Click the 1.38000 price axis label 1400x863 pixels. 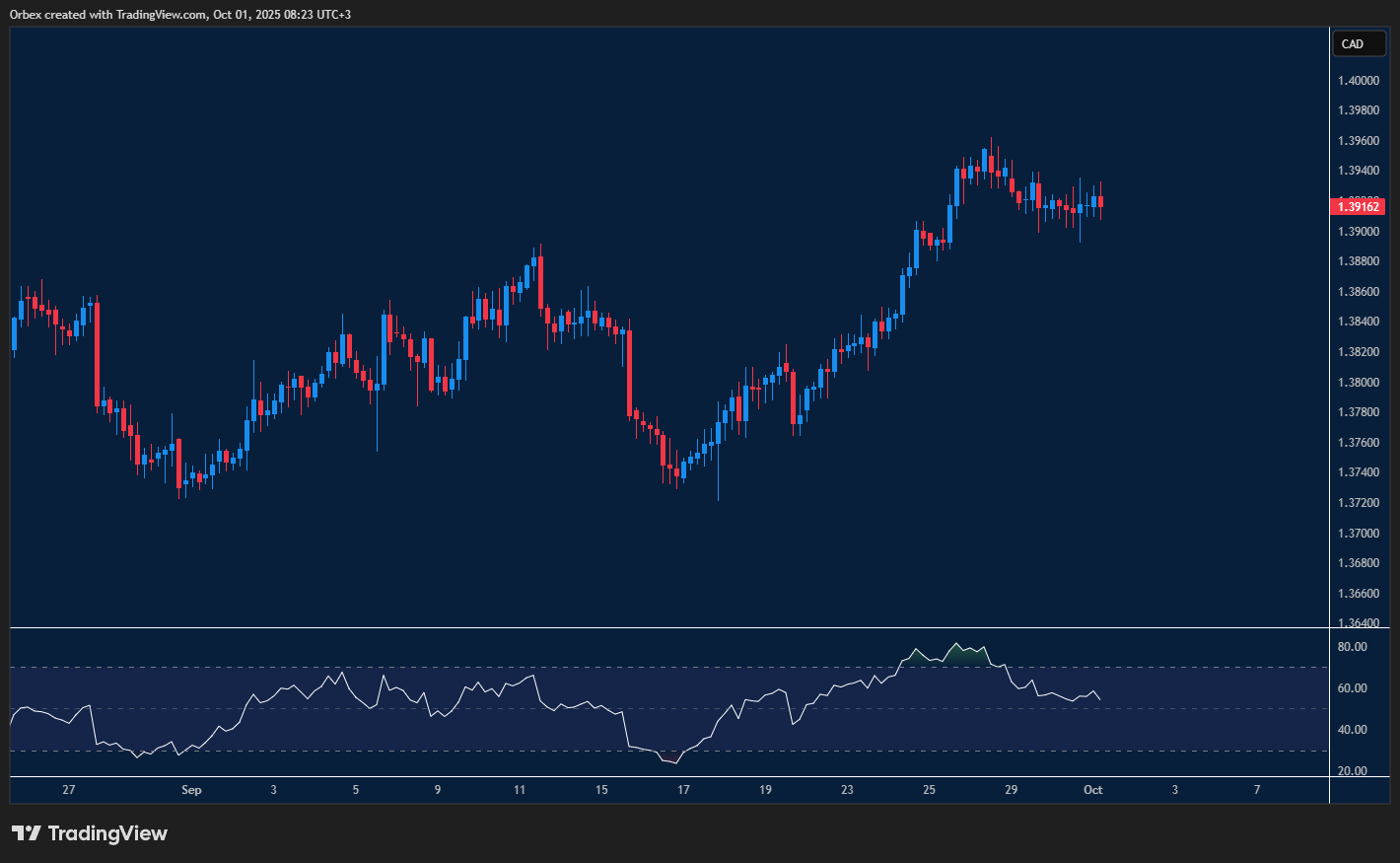click(x=1358, y=383)
